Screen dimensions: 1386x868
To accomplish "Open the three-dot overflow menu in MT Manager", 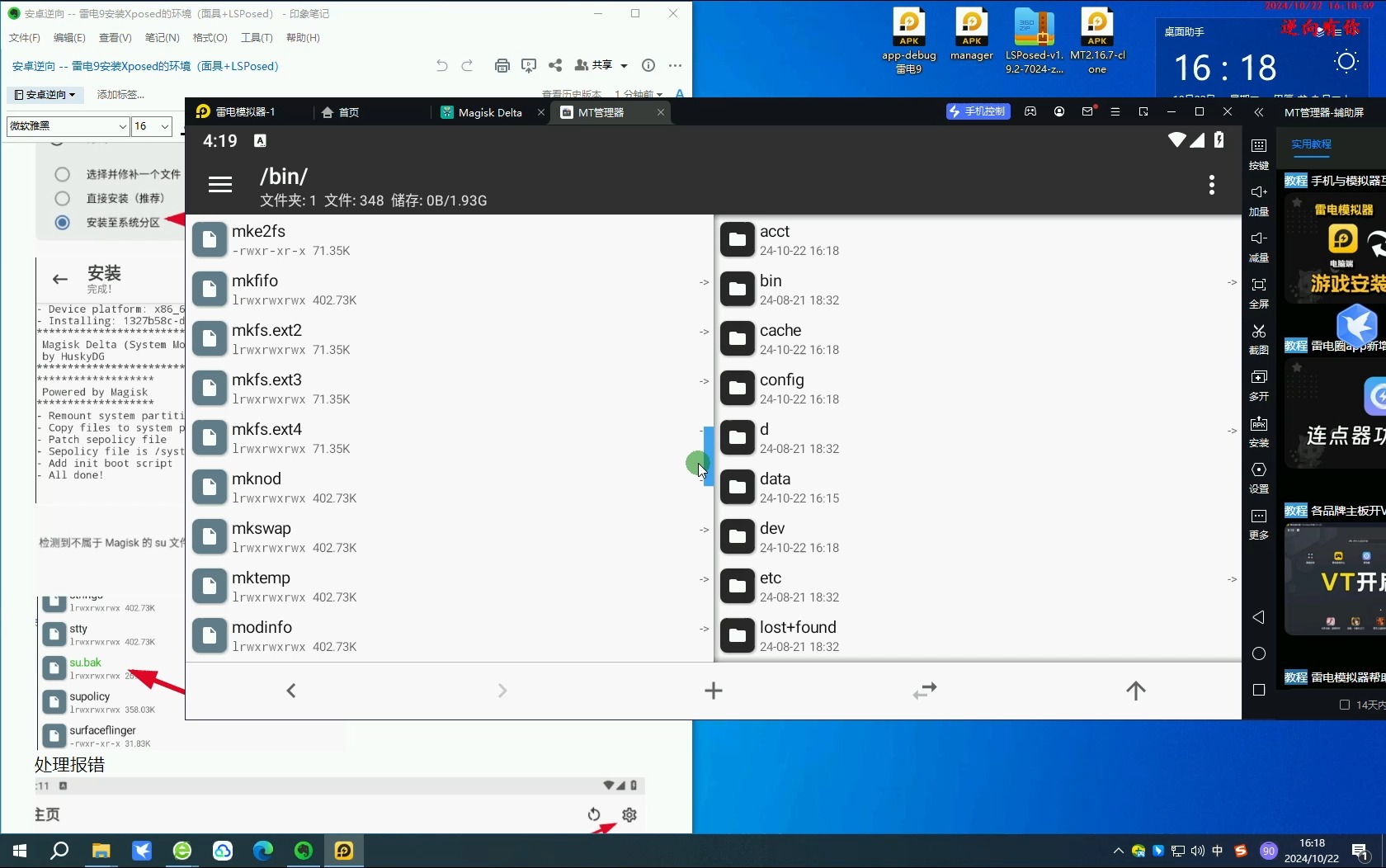I will (1211, 185).
